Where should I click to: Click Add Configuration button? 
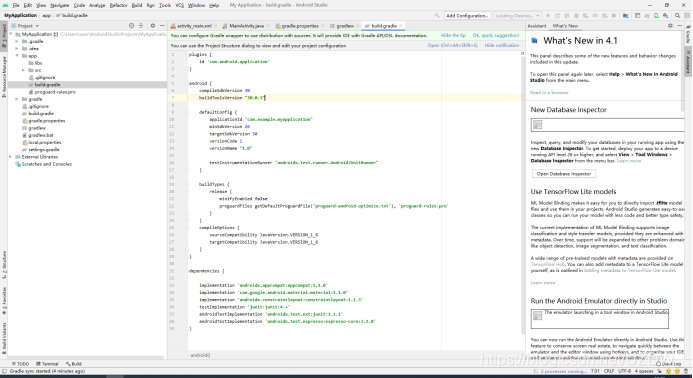pyautogui.click(x=467, y=15)
